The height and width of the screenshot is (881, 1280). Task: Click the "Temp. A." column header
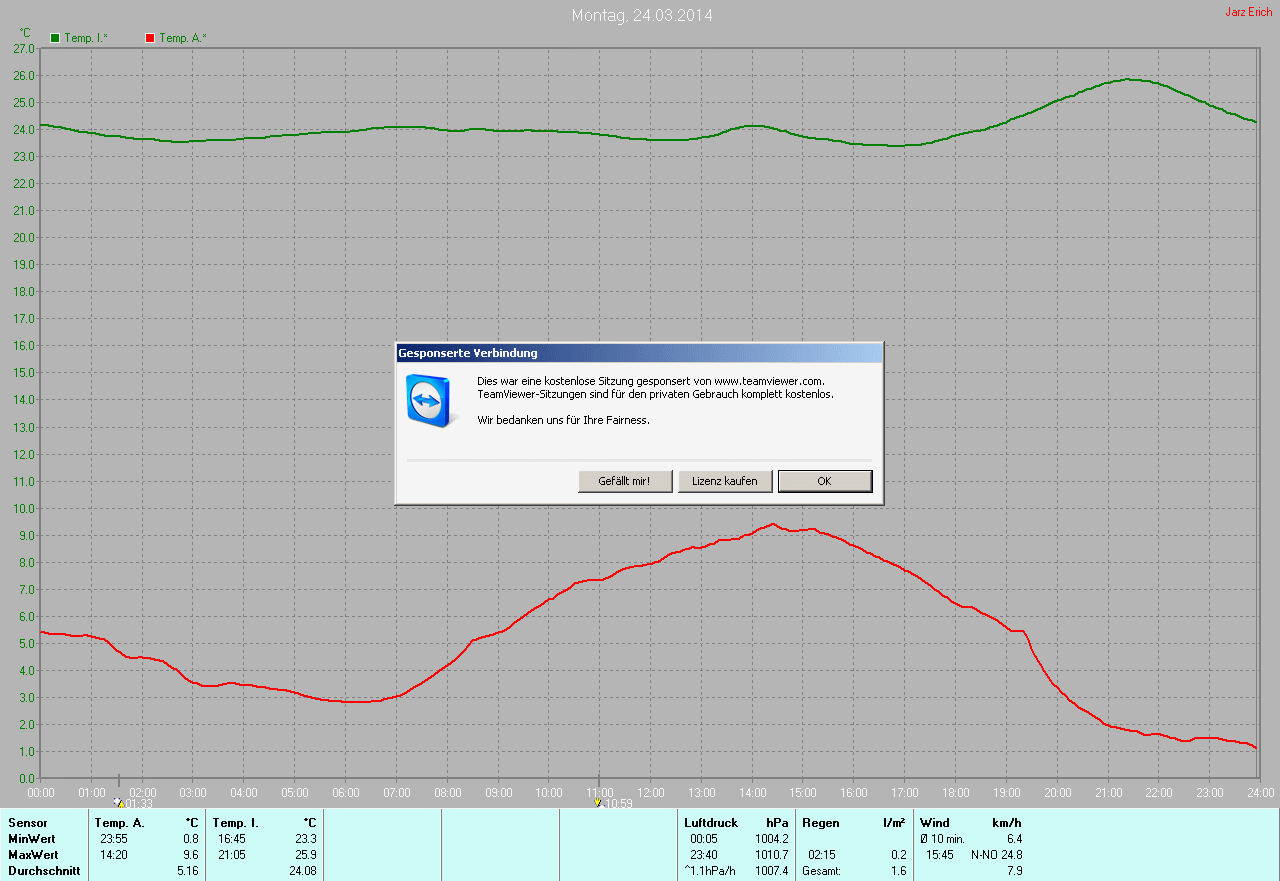119,823
